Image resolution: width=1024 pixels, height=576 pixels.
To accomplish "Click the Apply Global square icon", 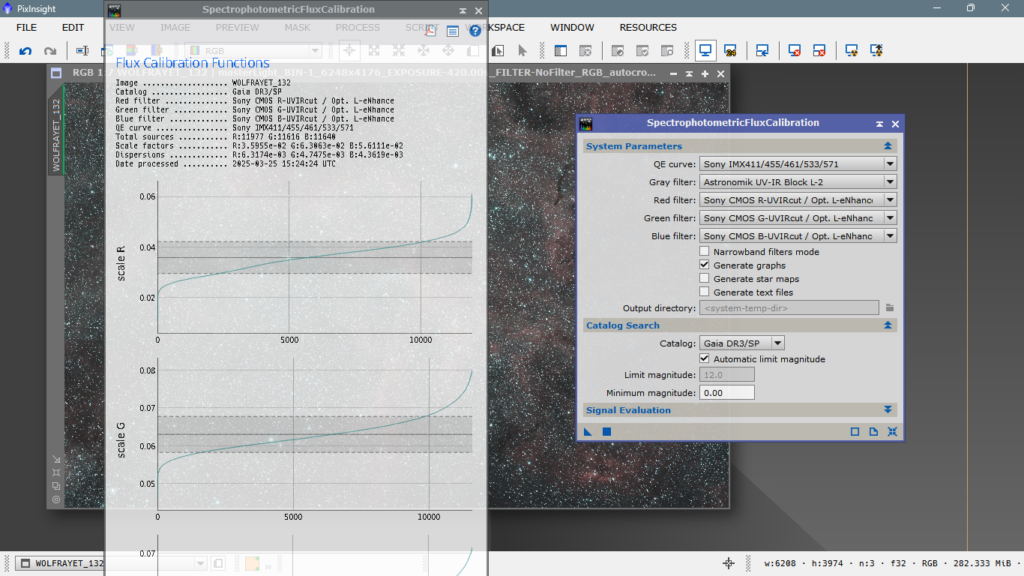I will click(x=607, y=432).
